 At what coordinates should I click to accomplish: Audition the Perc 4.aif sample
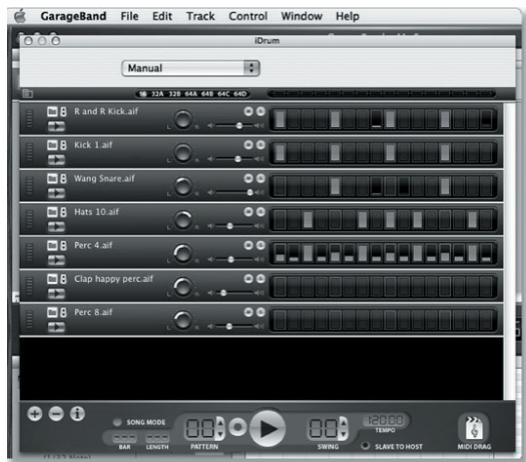56,260
